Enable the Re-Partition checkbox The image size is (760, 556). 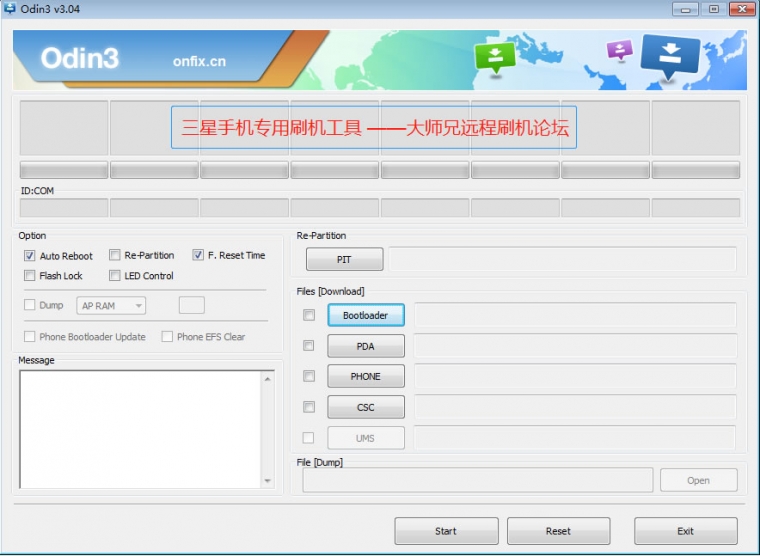(115, 255)
